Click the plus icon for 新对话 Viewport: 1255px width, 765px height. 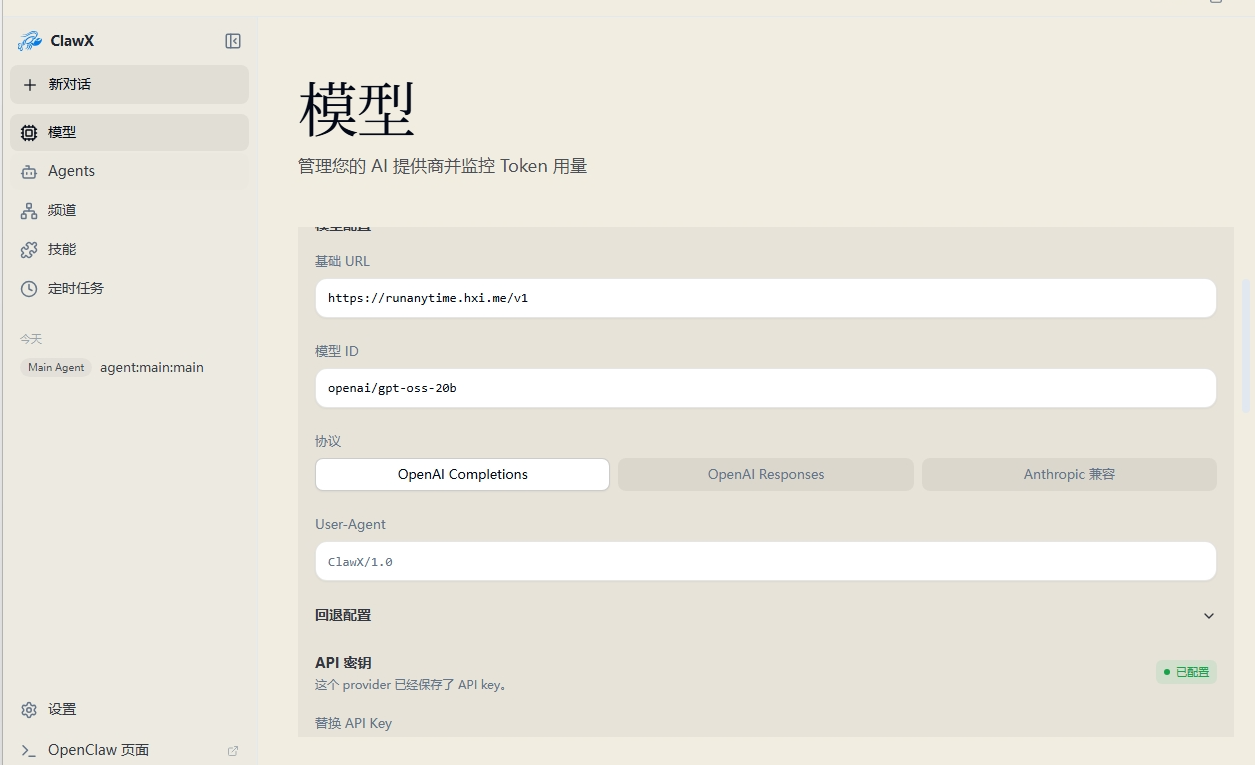(x=30, y=85)
